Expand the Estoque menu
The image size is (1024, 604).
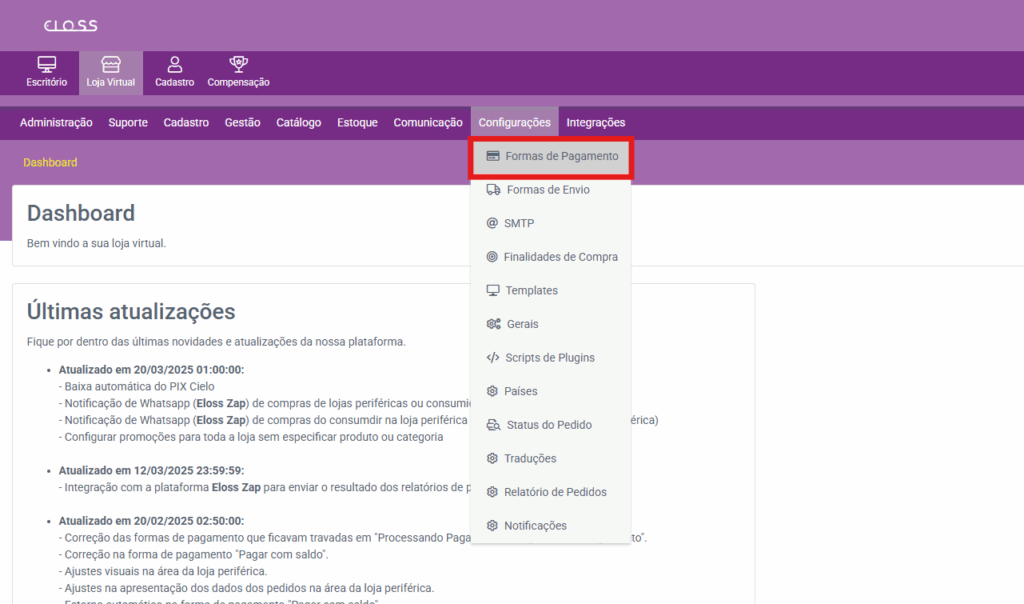(x=357, y=123)
